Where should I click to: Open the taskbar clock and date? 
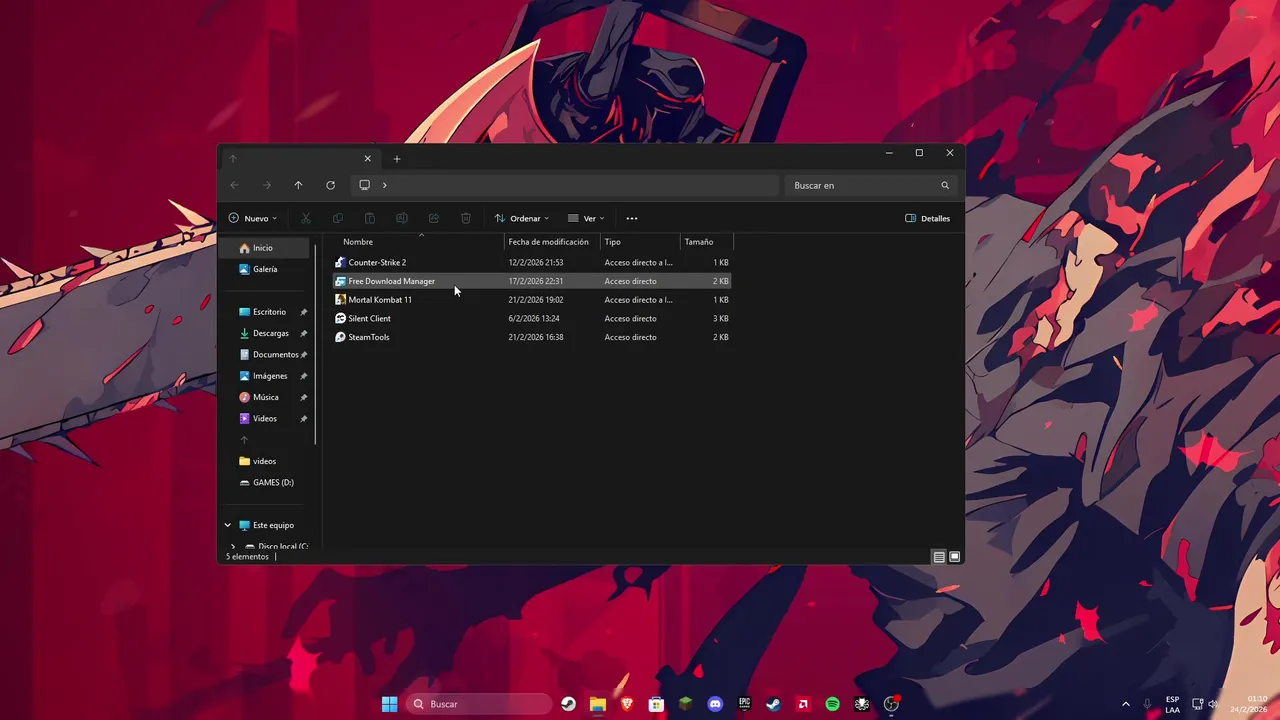(1251, 704)
